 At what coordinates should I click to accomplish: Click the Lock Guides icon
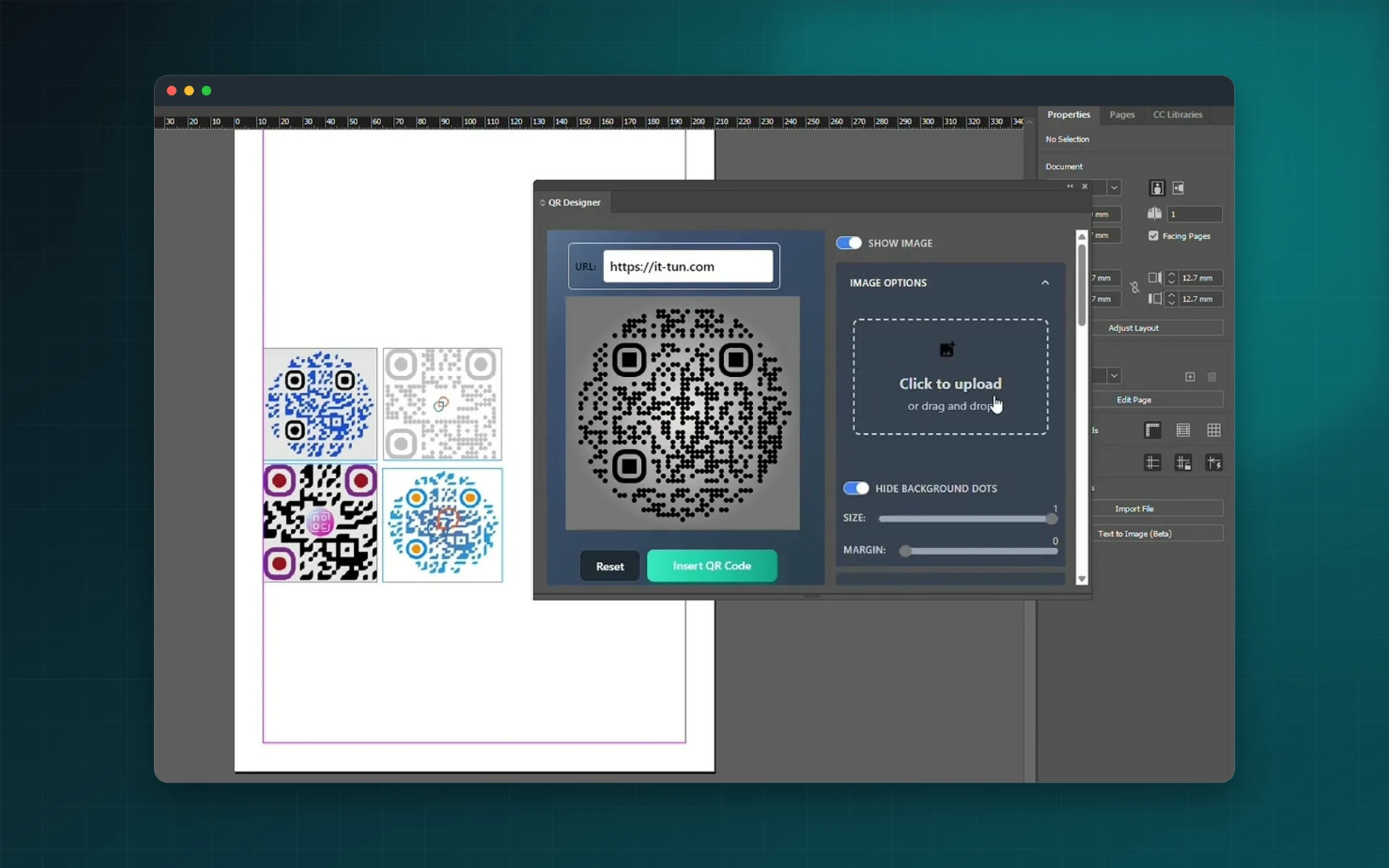(1183, 463)
